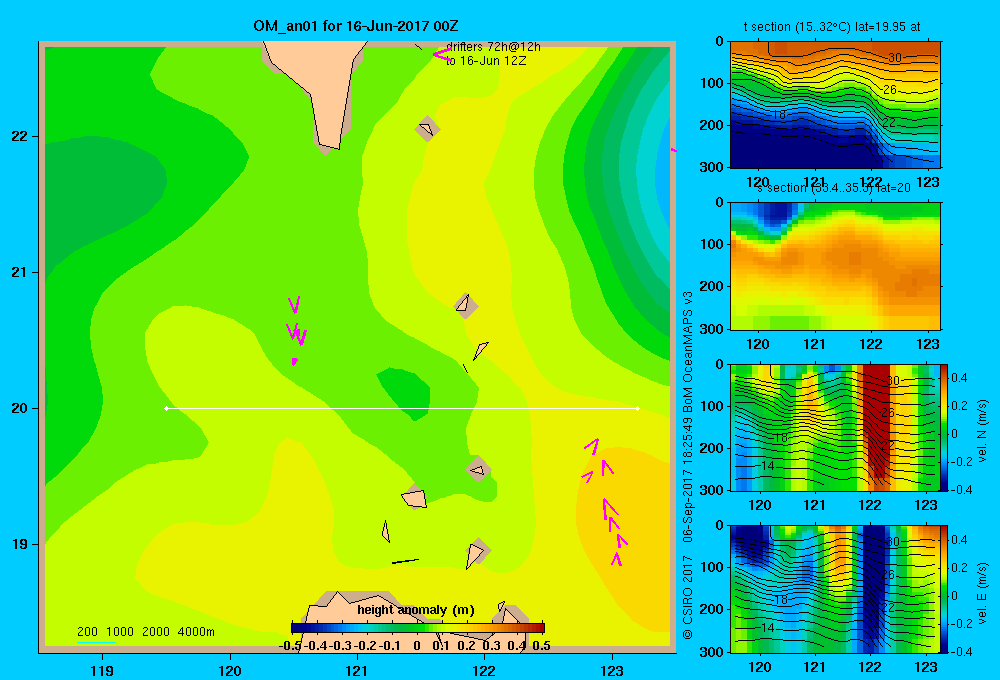Click the 0.5 tick label on height colorbar
1000x680 pixels.
[541, 646]
